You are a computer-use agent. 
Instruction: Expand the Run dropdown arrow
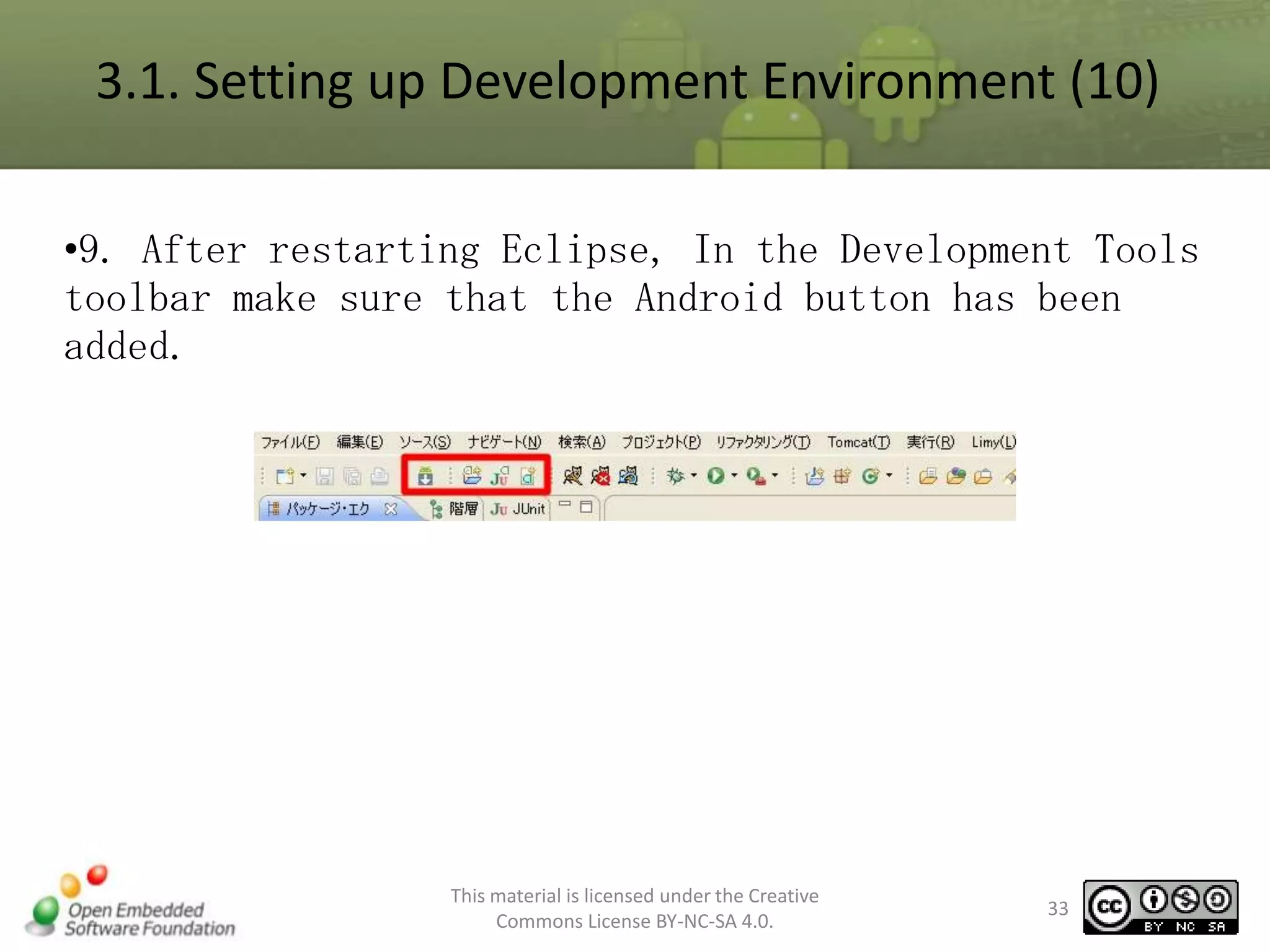point(734,476)
